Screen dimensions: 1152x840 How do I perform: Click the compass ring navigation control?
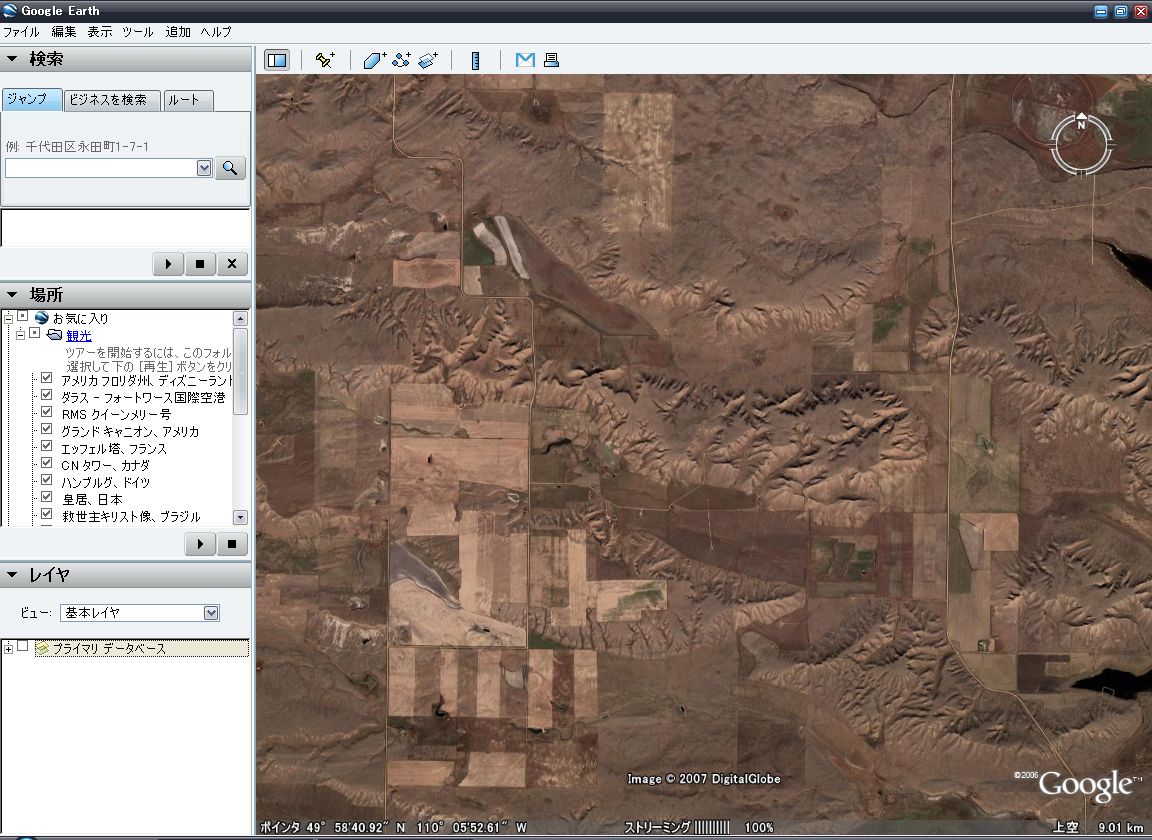click(1081, 145)
